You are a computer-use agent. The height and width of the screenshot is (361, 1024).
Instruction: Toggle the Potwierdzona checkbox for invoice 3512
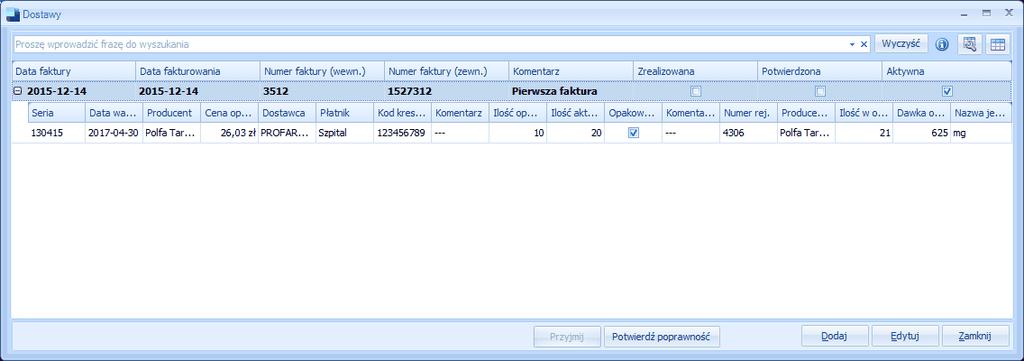click(820, 91)
